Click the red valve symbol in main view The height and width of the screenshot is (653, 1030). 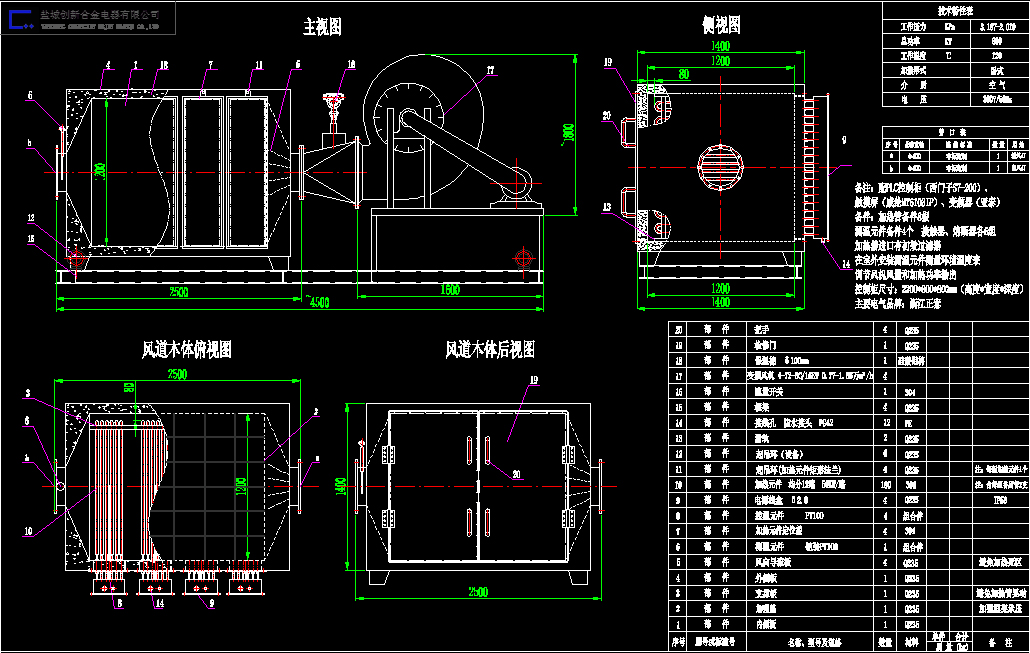coord(334,101)
